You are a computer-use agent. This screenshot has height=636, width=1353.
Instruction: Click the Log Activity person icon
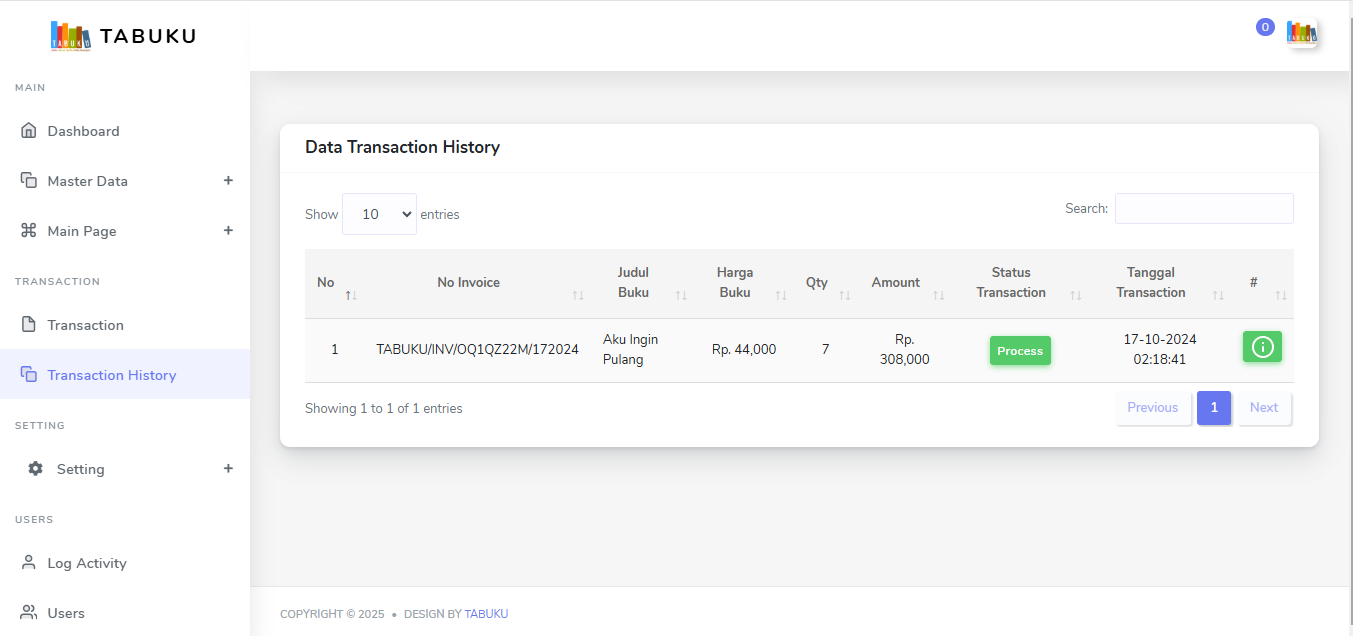[29, 563]
